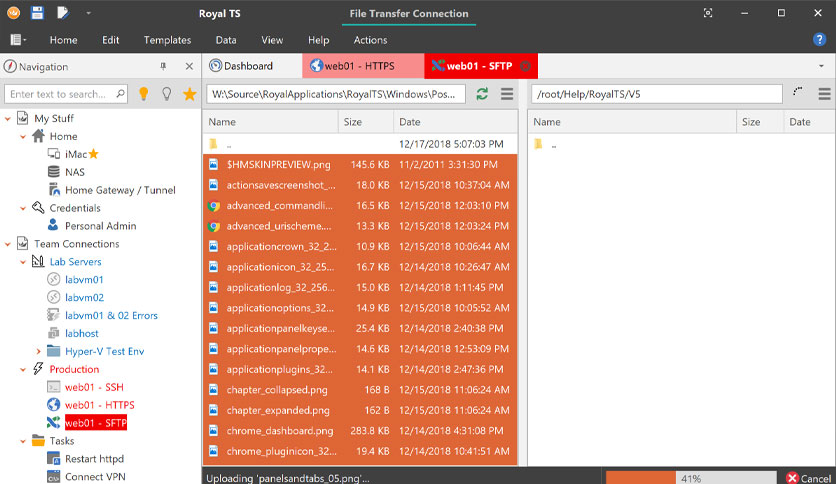Close the Navigation panel
836x484 pixels.
click(x=189, y=66)
